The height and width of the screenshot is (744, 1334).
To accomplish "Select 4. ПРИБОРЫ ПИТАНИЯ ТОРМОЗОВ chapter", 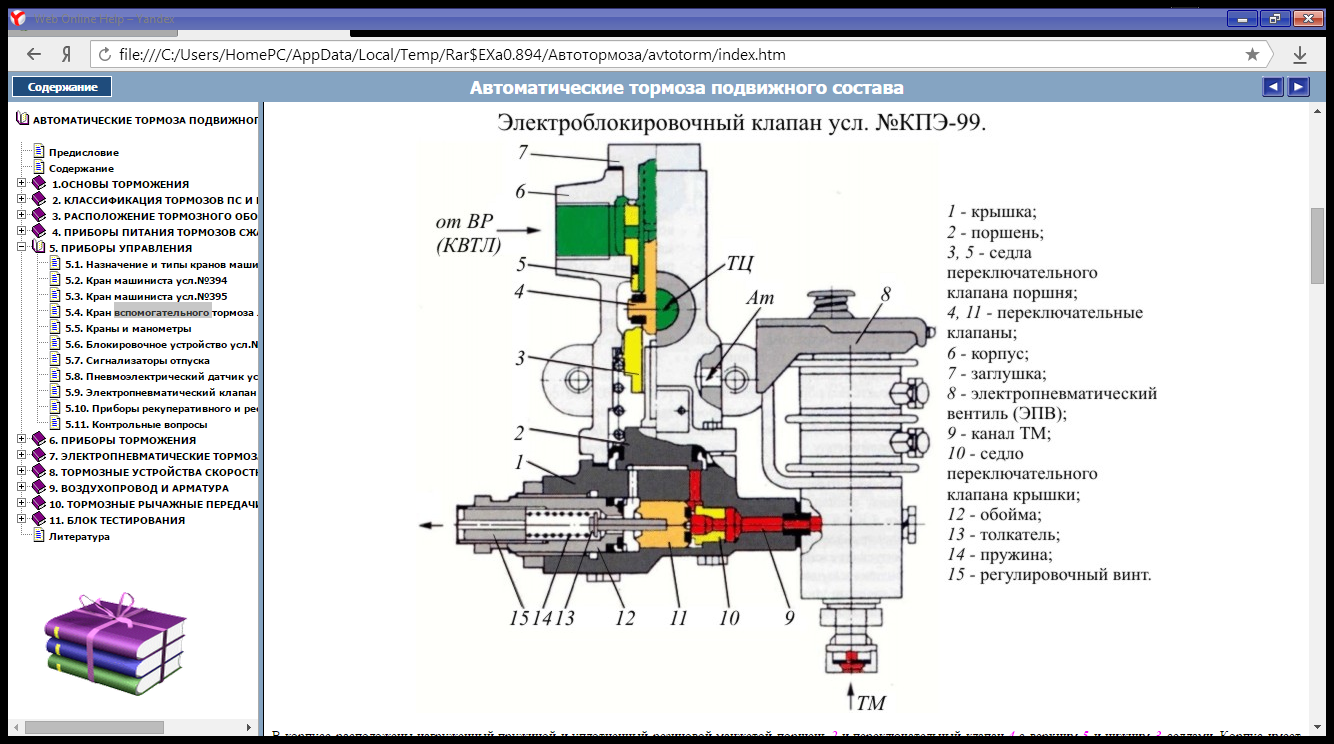I will [155, 232].
